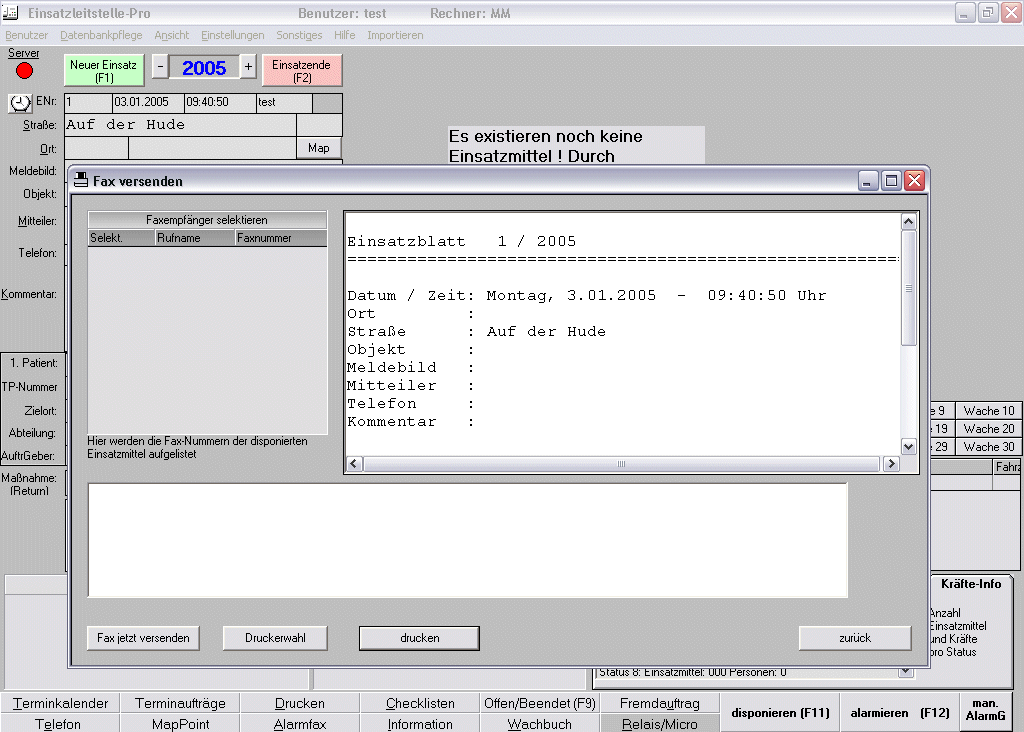Open the Map button next to Ort
This screenshot has height=732, width=1024.
pyautogui.click(x=319, y=148)
